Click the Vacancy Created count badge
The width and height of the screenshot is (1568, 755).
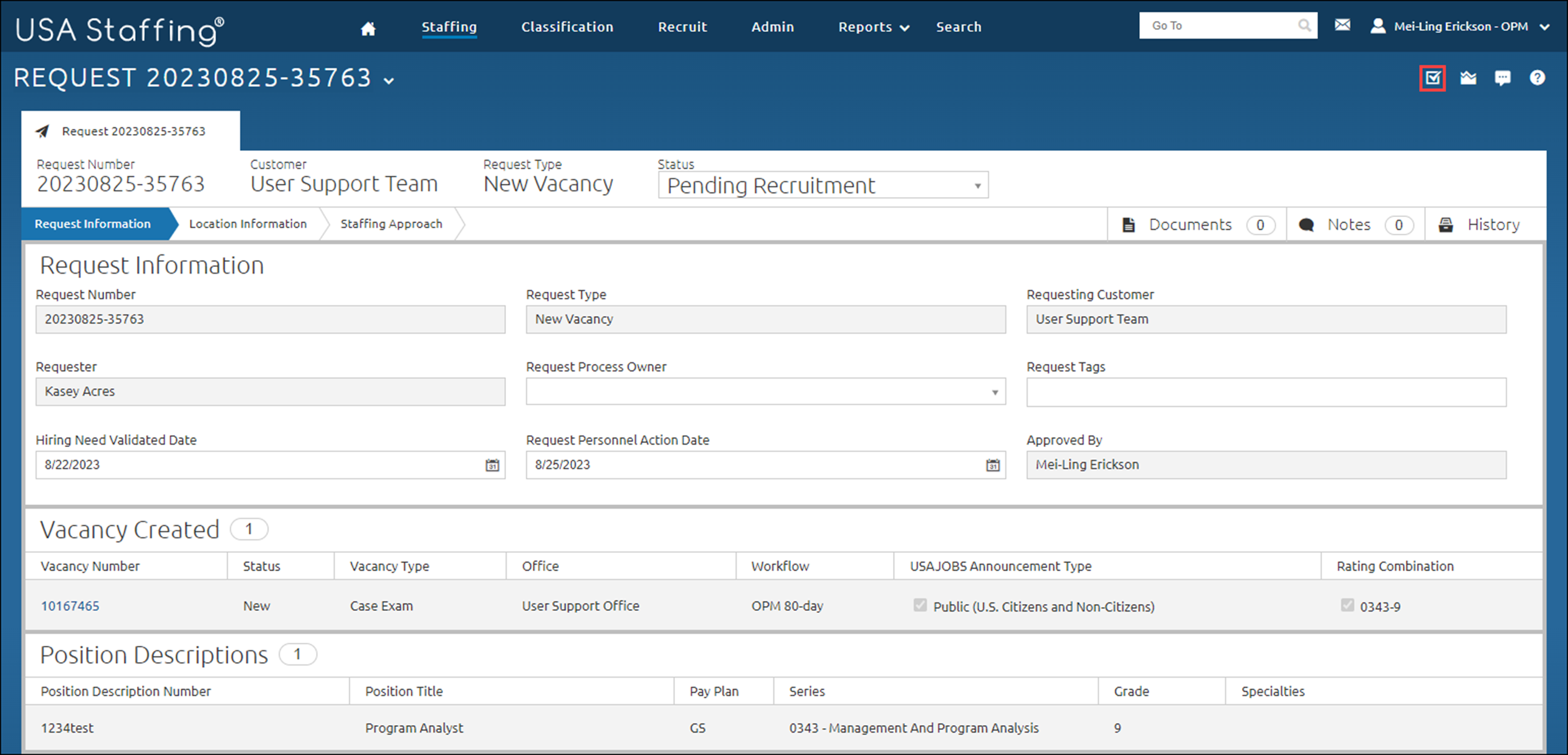[249, 529]
